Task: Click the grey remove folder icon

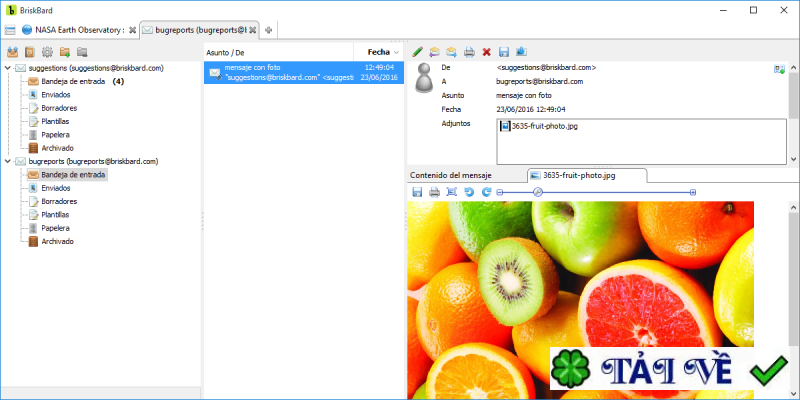Action: tap(82, 52)
